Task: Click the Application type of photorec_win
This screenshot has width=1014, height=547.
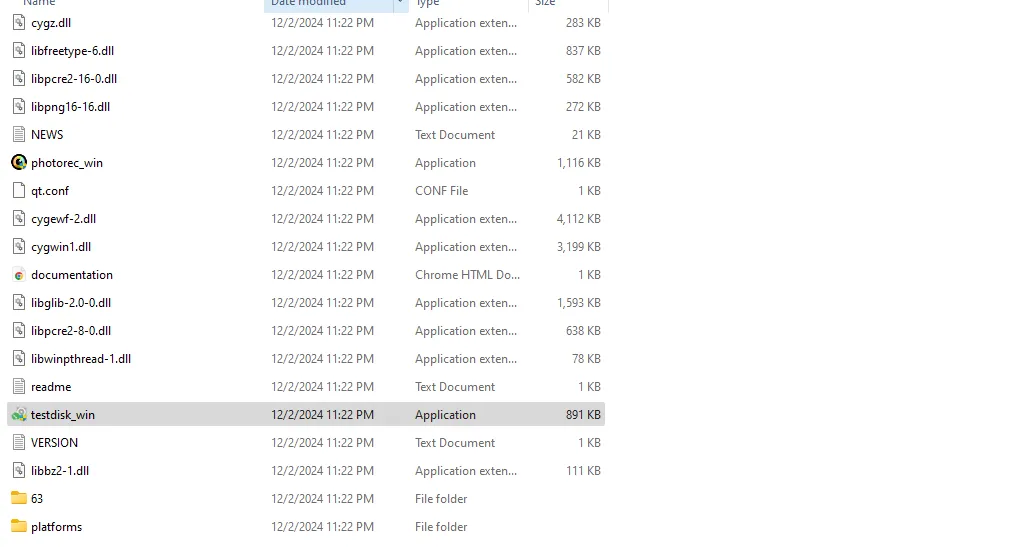Action: (x=446, y=163)
